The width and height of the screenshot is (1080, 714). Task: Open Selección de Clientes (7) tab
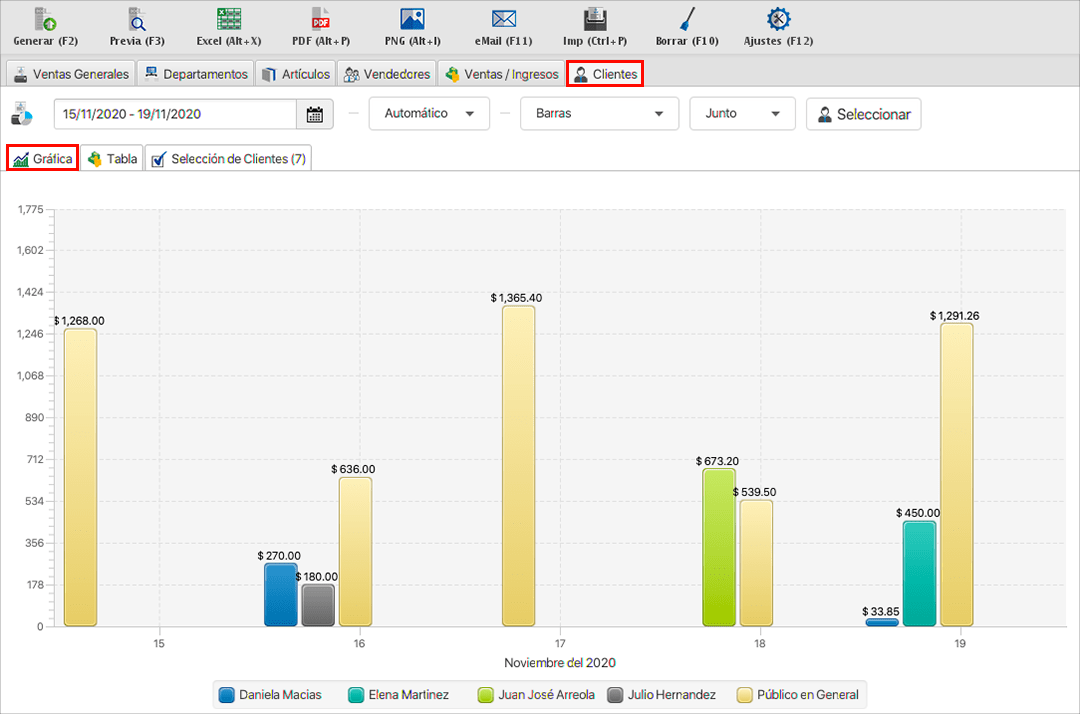click(228, 159)
